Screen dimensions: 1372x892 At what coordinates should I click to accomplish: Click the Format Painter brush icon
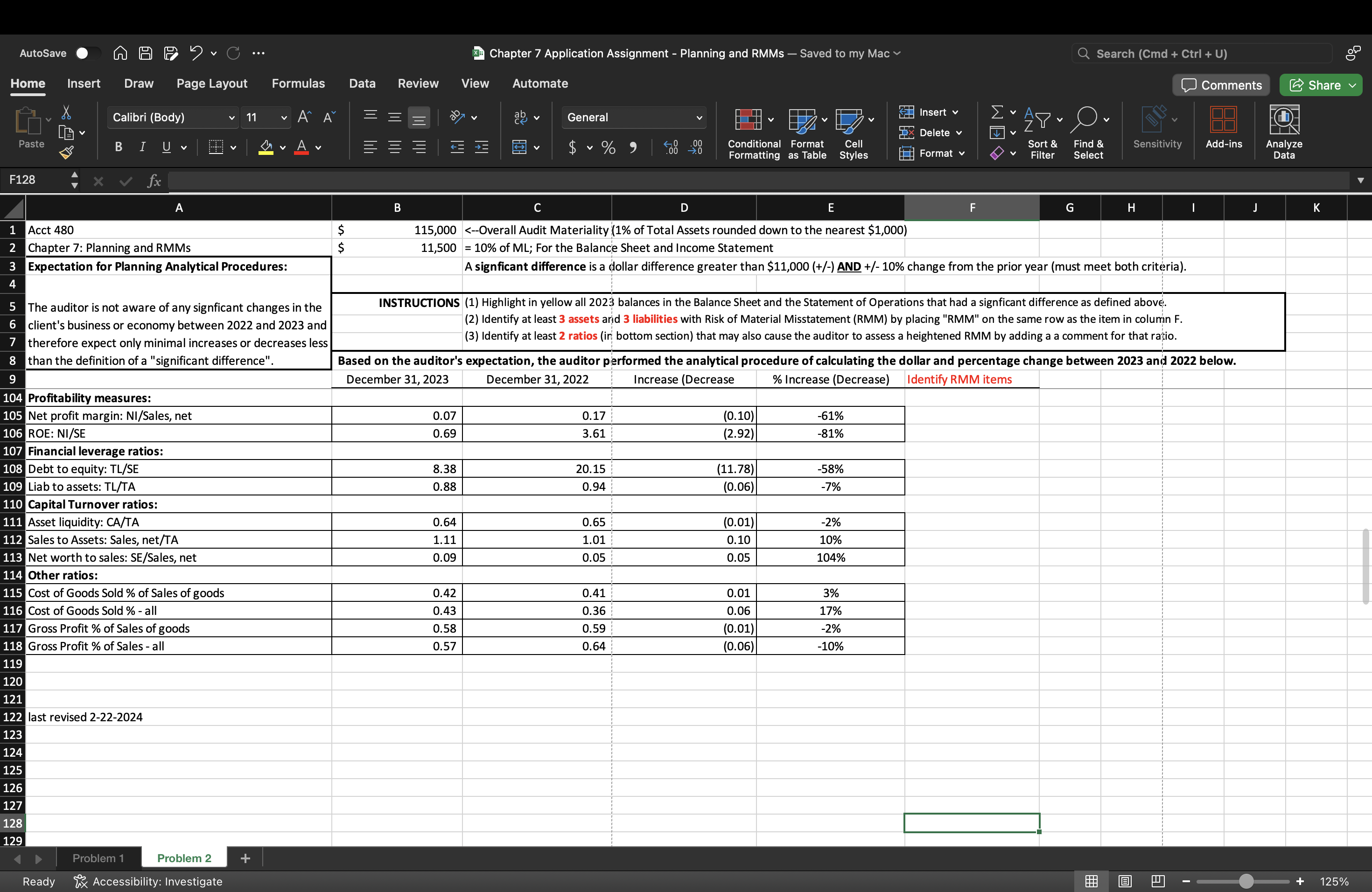pos(66,152)
